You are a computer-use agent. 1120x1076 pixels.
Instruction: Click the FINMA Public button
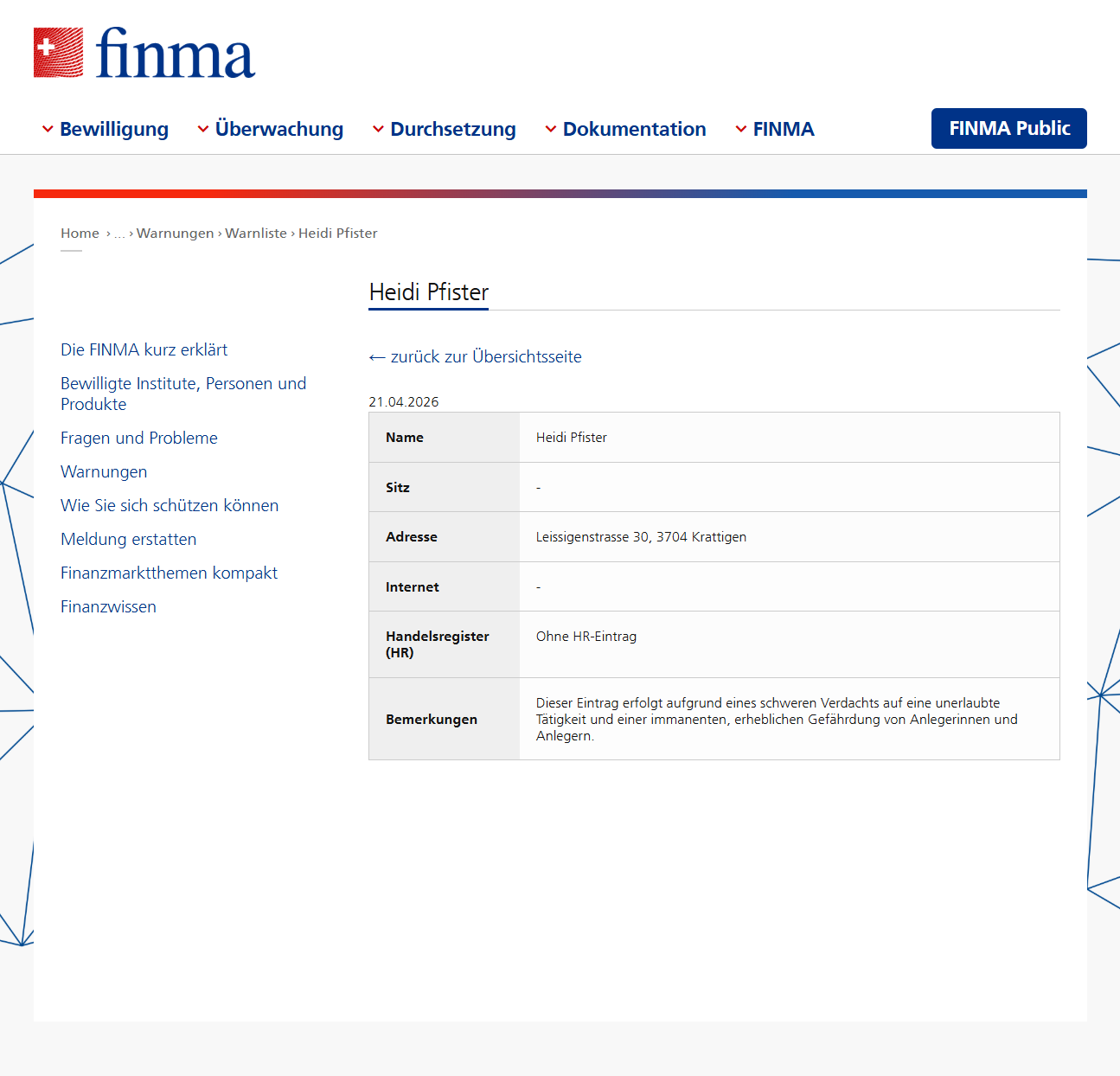coord(1009,128)
